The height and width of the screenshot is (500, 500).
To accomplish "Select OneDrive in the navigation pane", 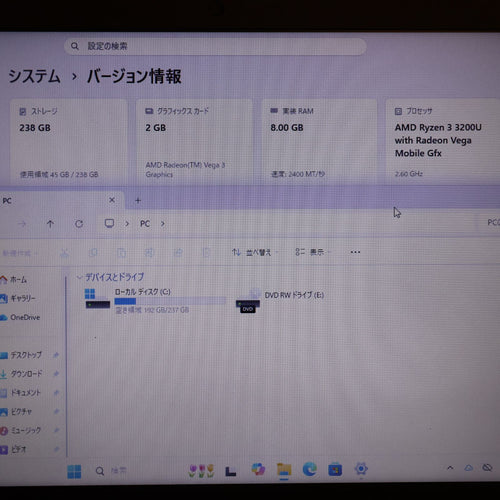I will pos(20,317).
